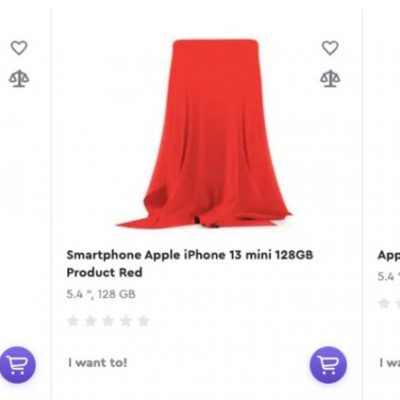Add iPhone 13 mini to favorites heart
This screenshot has height=400, width=400.
tap(330, 48)
